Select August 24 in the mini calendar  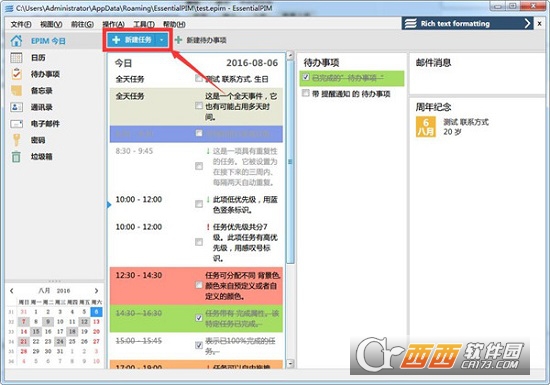pos(60,341)
